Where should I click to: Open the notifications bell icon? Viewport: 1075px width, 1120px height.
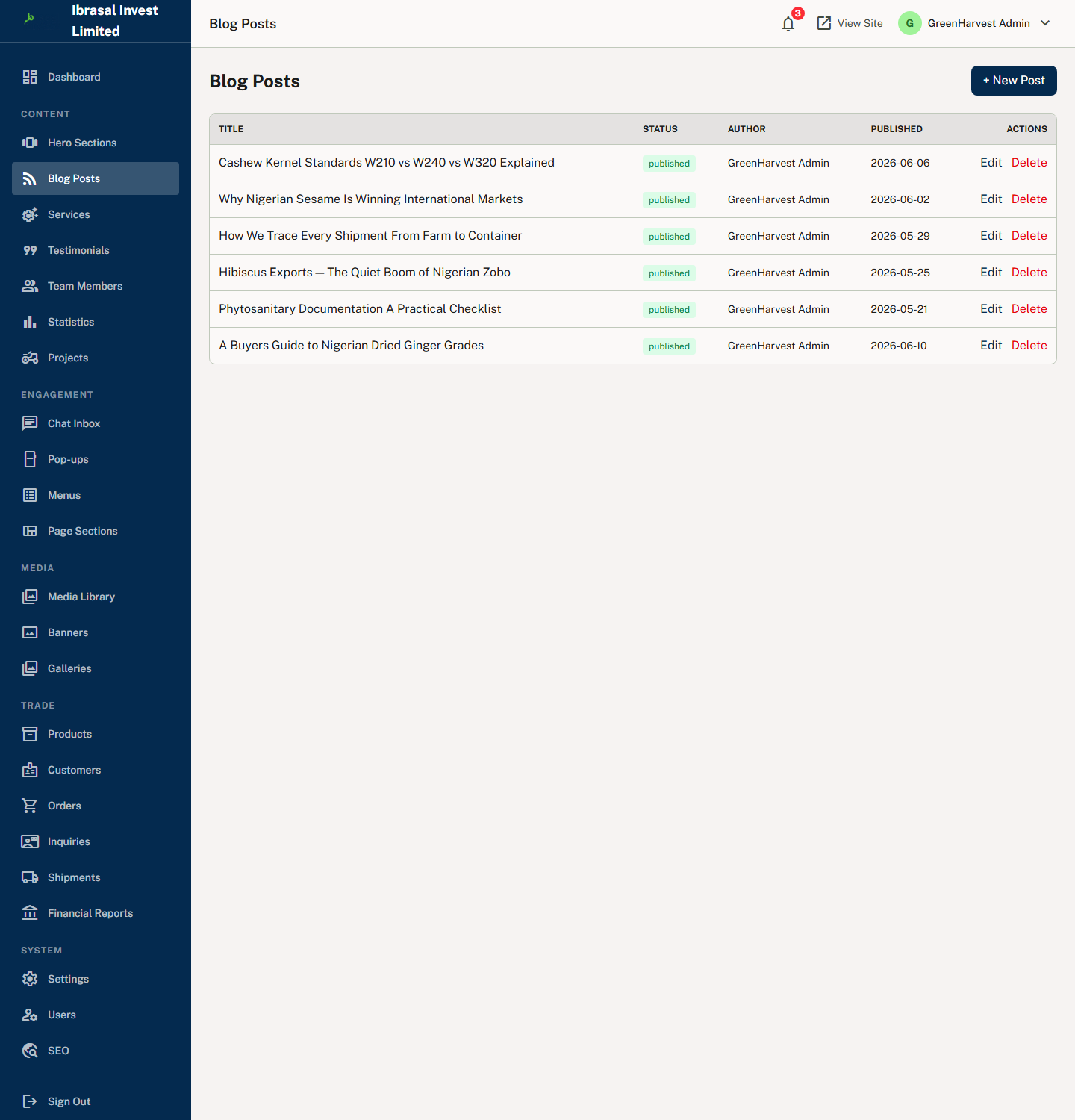coord(788,24)
